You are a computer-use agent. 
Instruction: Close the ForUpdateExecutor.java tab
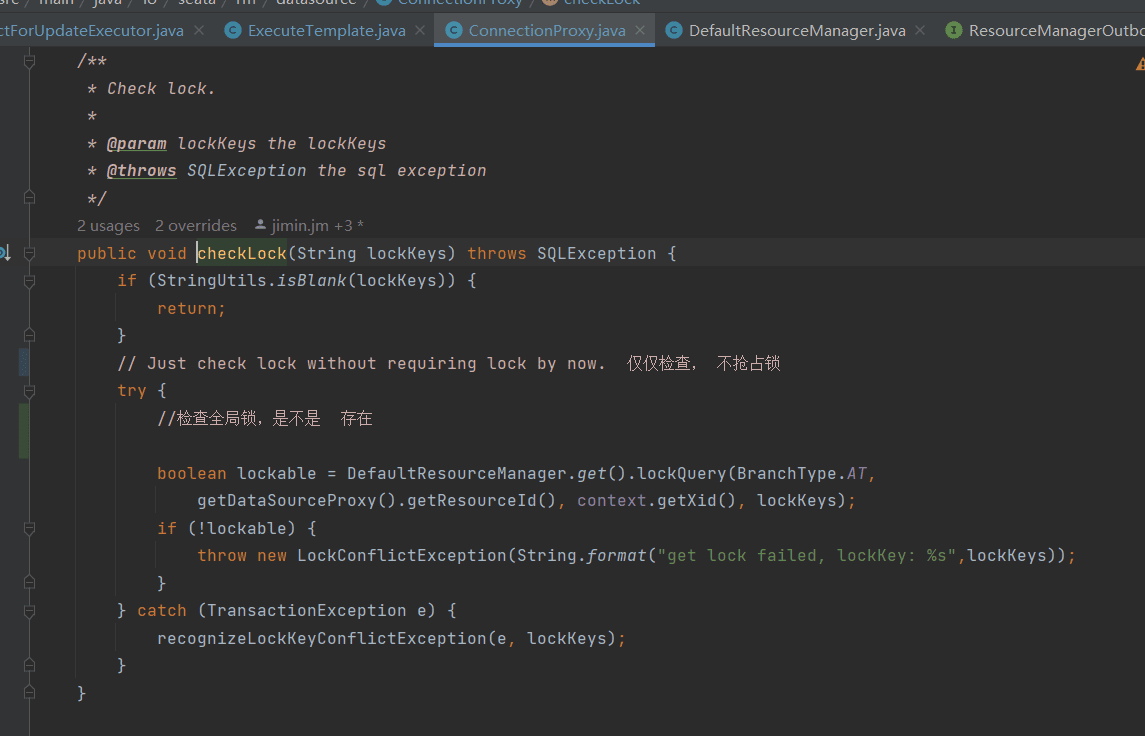(x=199, y=31)
